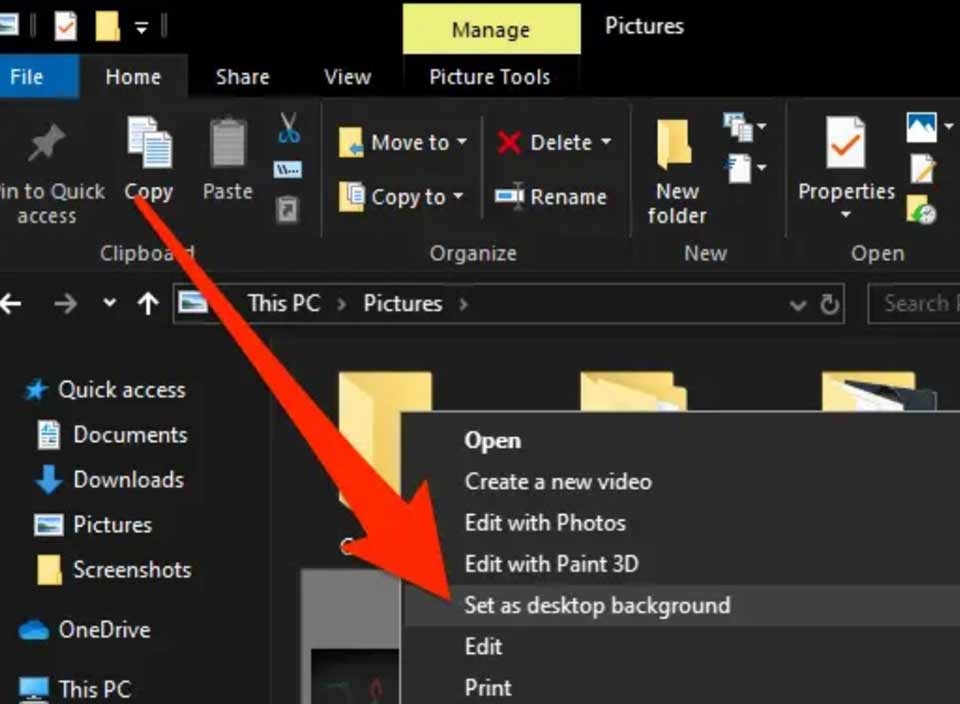Click the Copy path icon
This screenshot has height=704, width=960.
(287, 170)
